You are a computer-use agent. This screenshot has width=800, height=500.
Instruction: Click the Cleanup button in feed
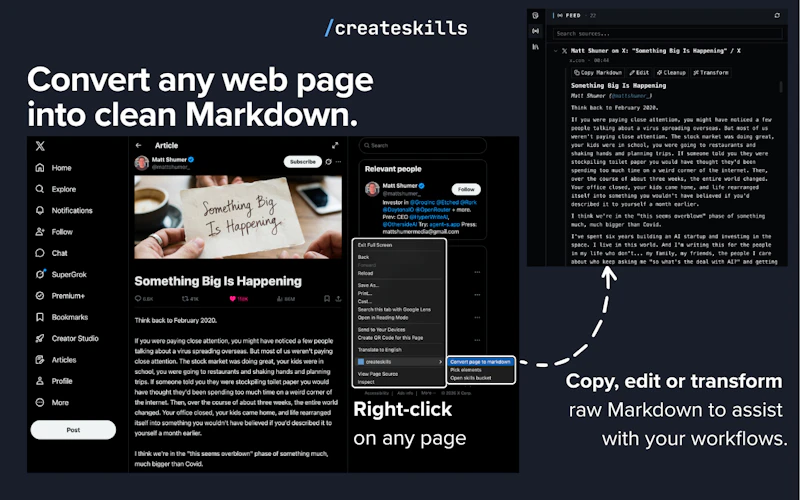tap(671, 73)
